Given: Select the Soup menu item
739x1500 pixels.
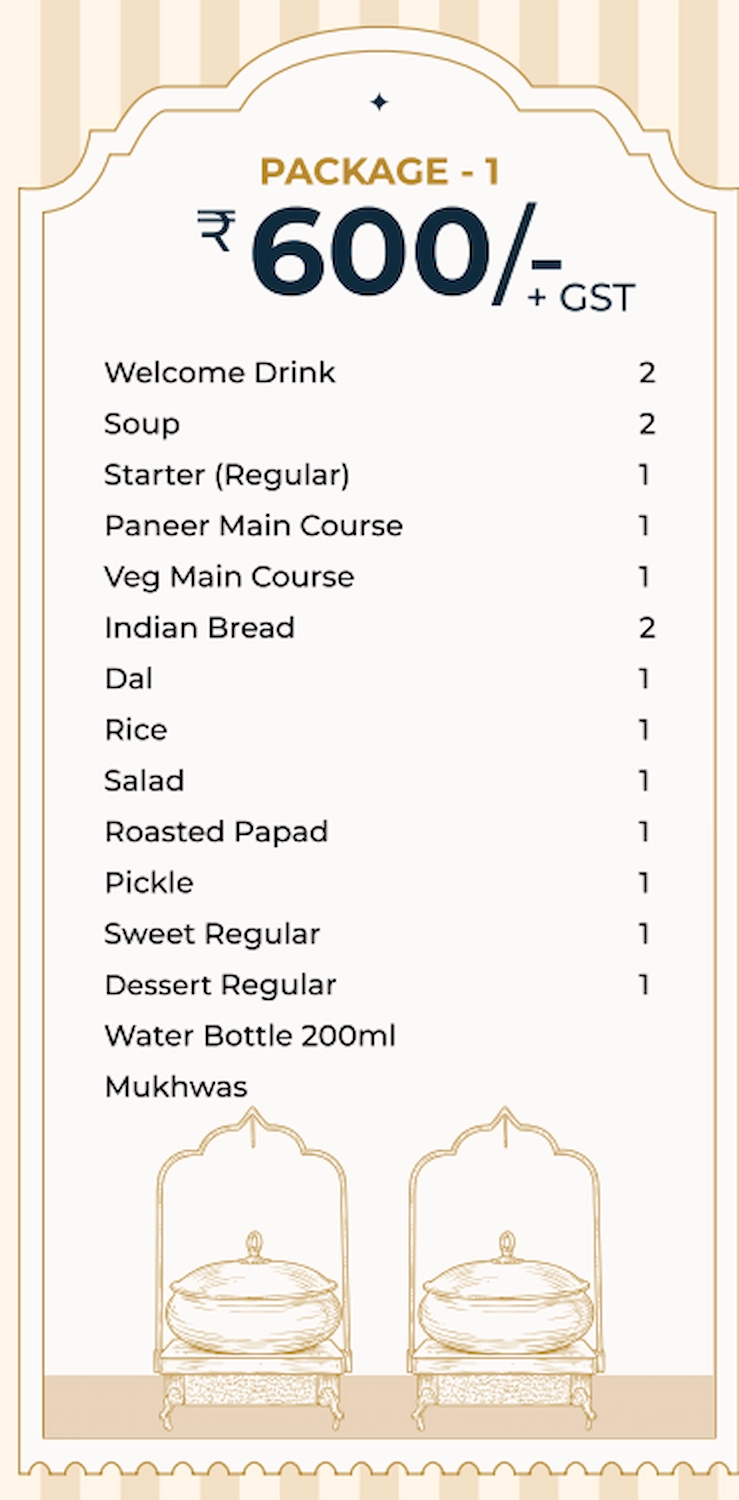Looking at the screenshot, I should pyautogui.click(x=142, y=425).
